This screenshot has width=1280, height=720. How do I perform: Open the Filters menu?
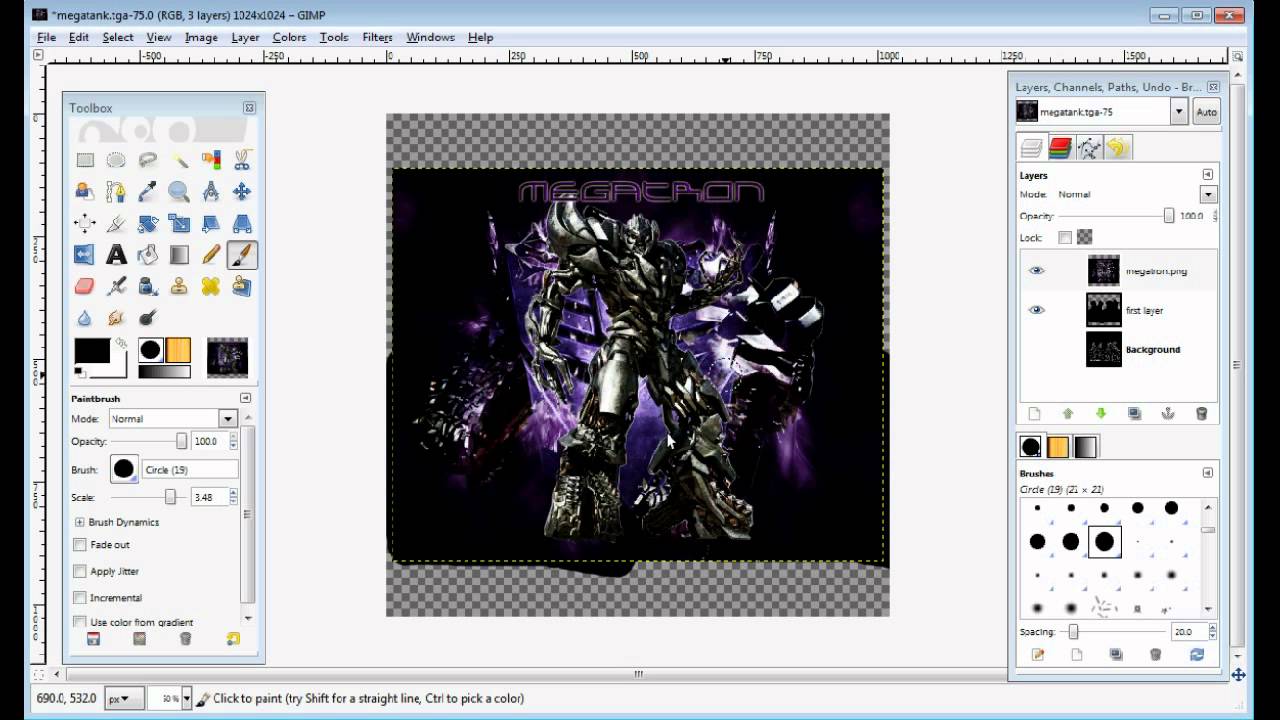[377, 37]
